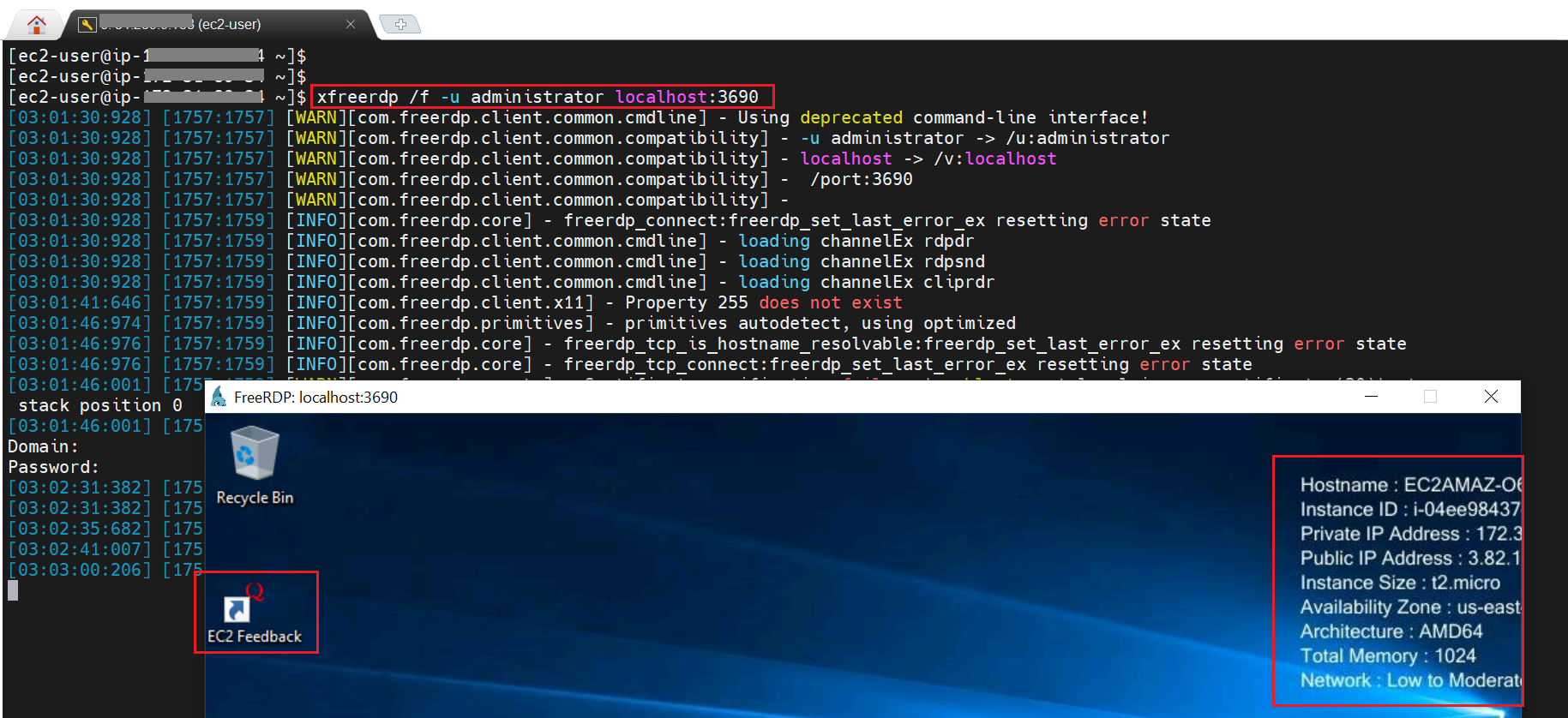Click the Public IP Address text
1568x718 pixels.
coord(1410,558)
